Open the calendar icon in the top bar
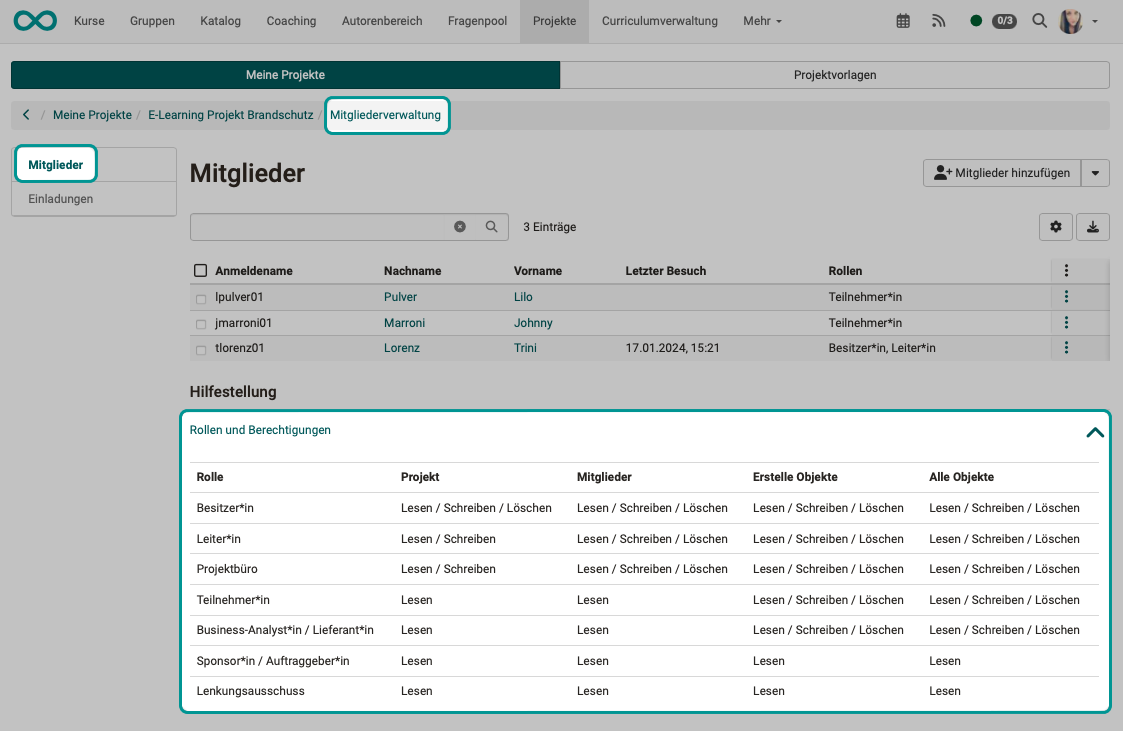 tap(901, 19)
